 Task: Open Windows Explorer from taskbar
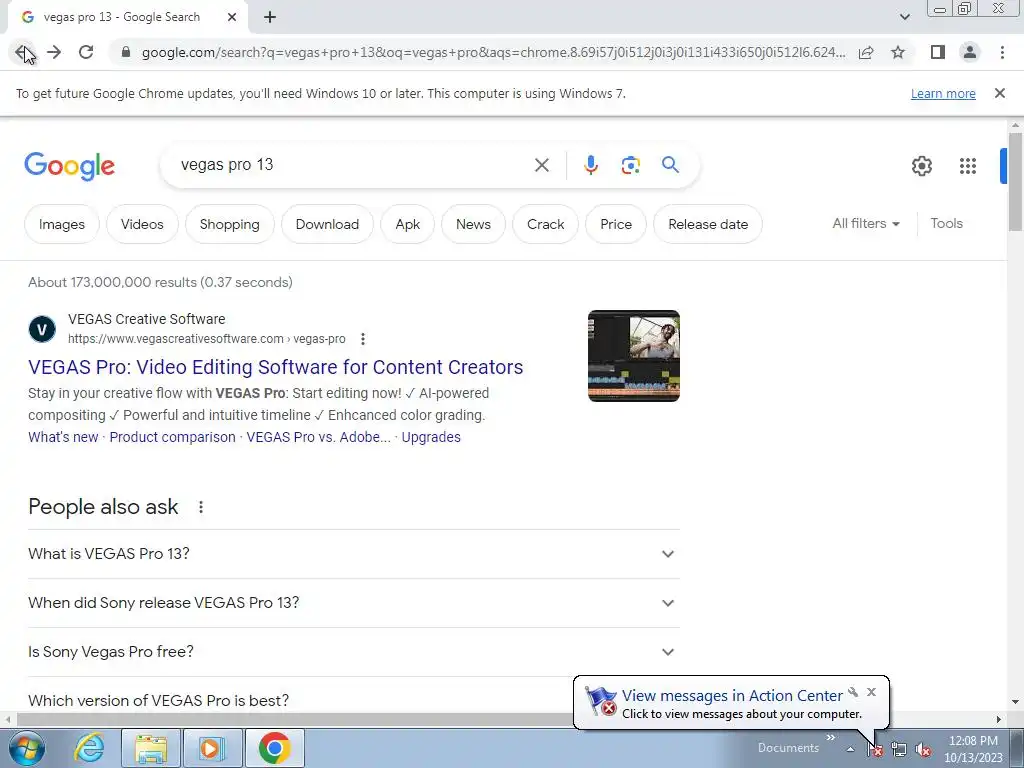pyautogui.click(x=151, y=748)
